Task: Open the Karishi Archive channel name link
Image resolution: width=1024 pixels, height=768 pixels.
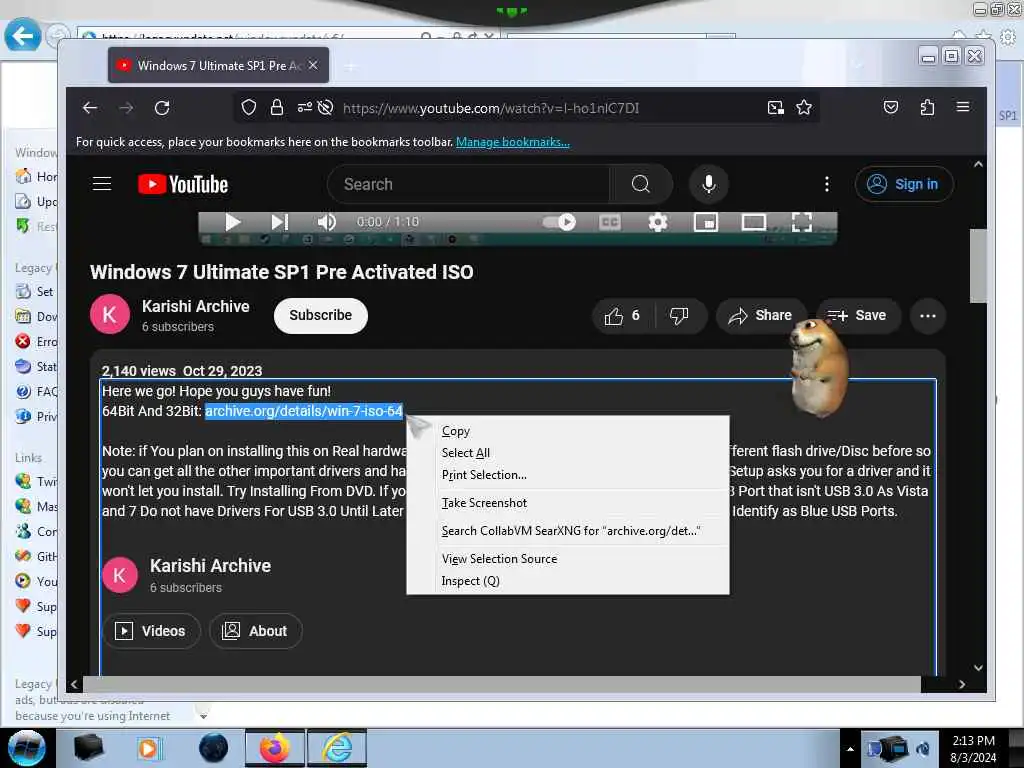Action: (196, 306)
